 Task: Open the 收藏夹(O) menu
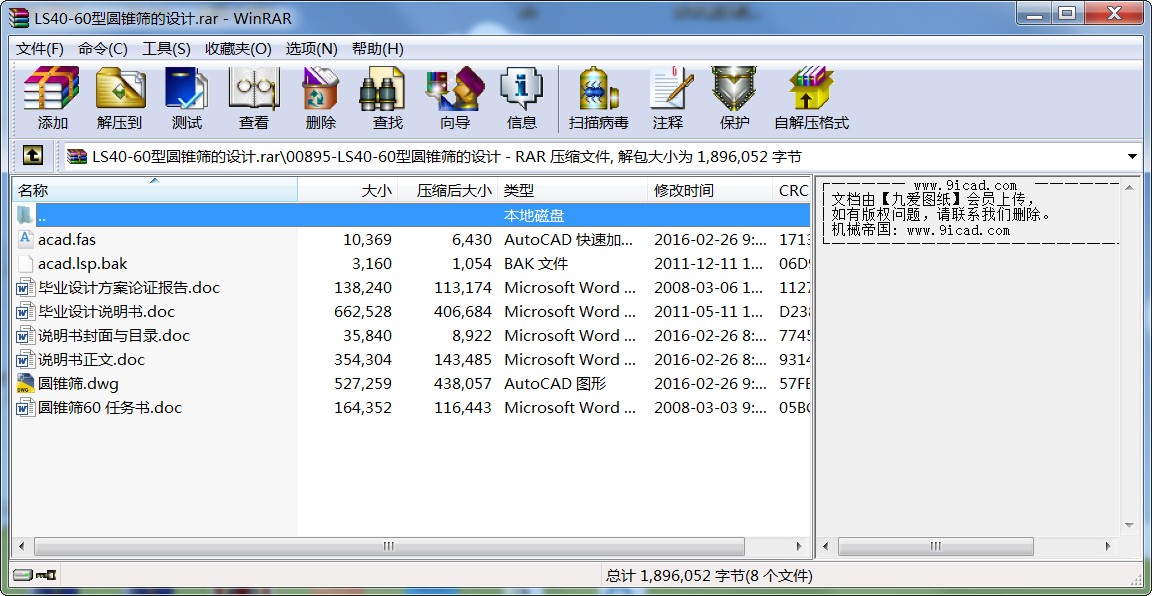tap(238, 49)
